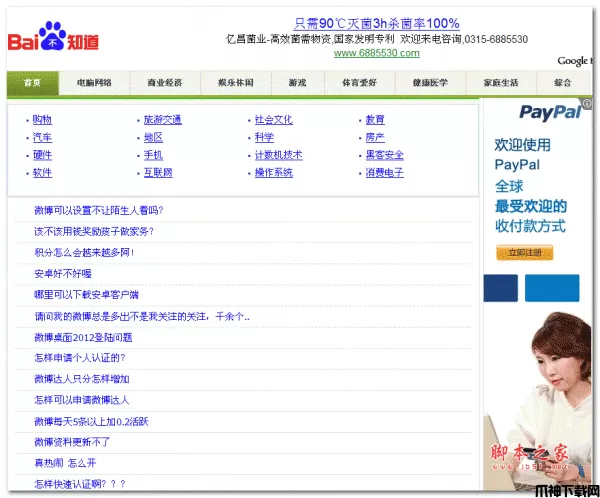The image size is (600, 498).
Task: Open the 黑客安全 category link
Action: click(385, 155)
